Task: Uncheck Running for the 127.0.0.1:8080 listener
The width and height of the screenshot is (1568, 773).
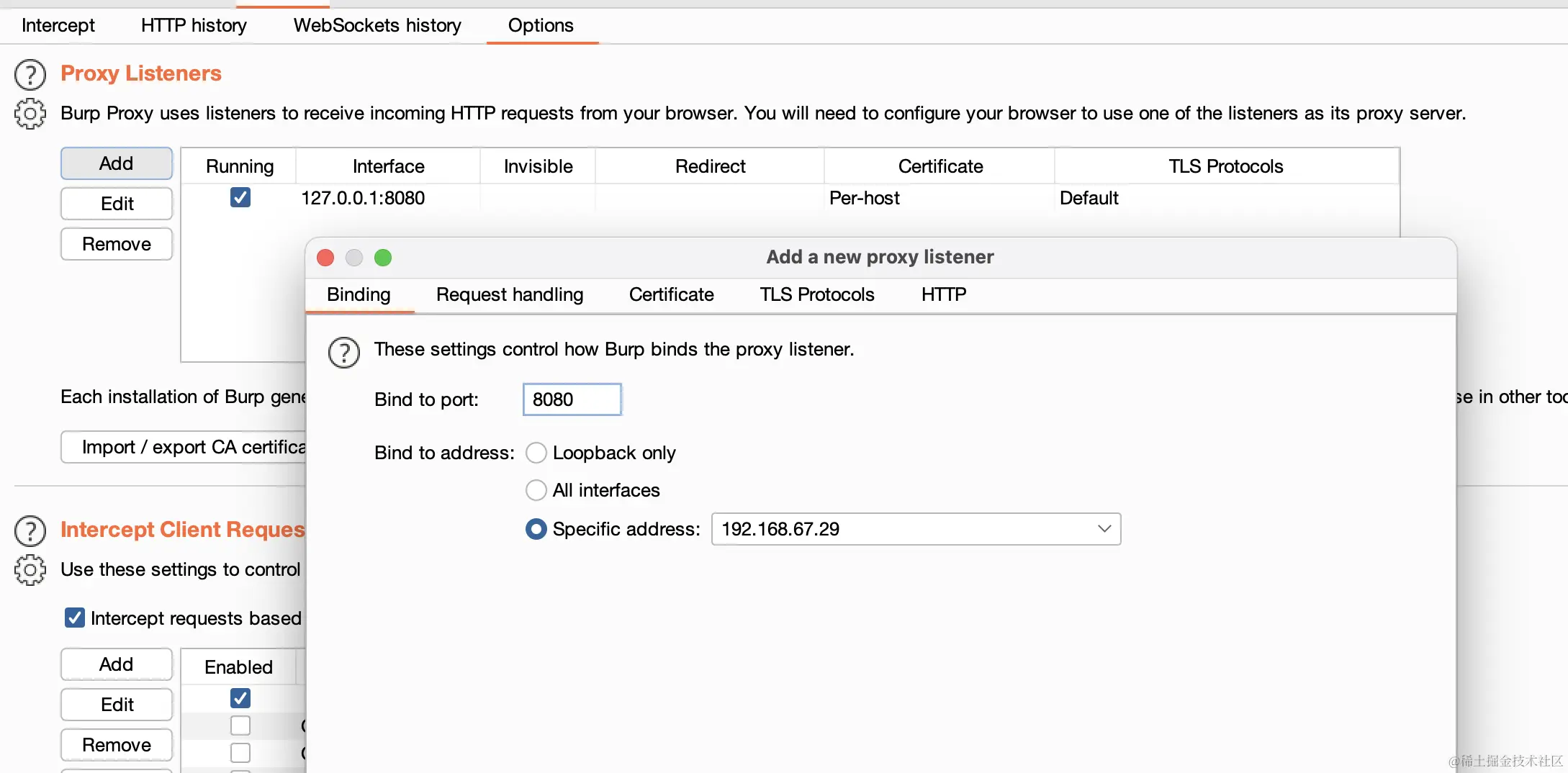Action: pos(240,197)
